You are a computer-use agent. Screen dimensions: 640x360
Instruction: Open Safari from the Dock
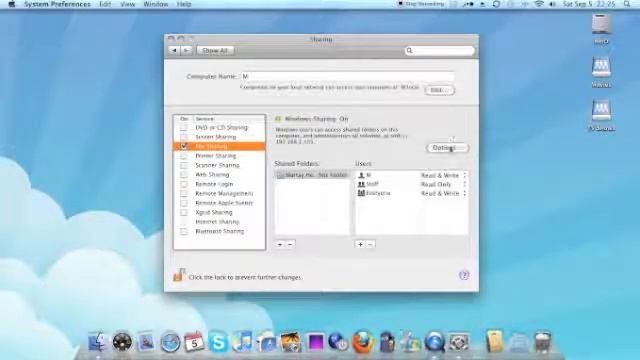click(170, 342)
